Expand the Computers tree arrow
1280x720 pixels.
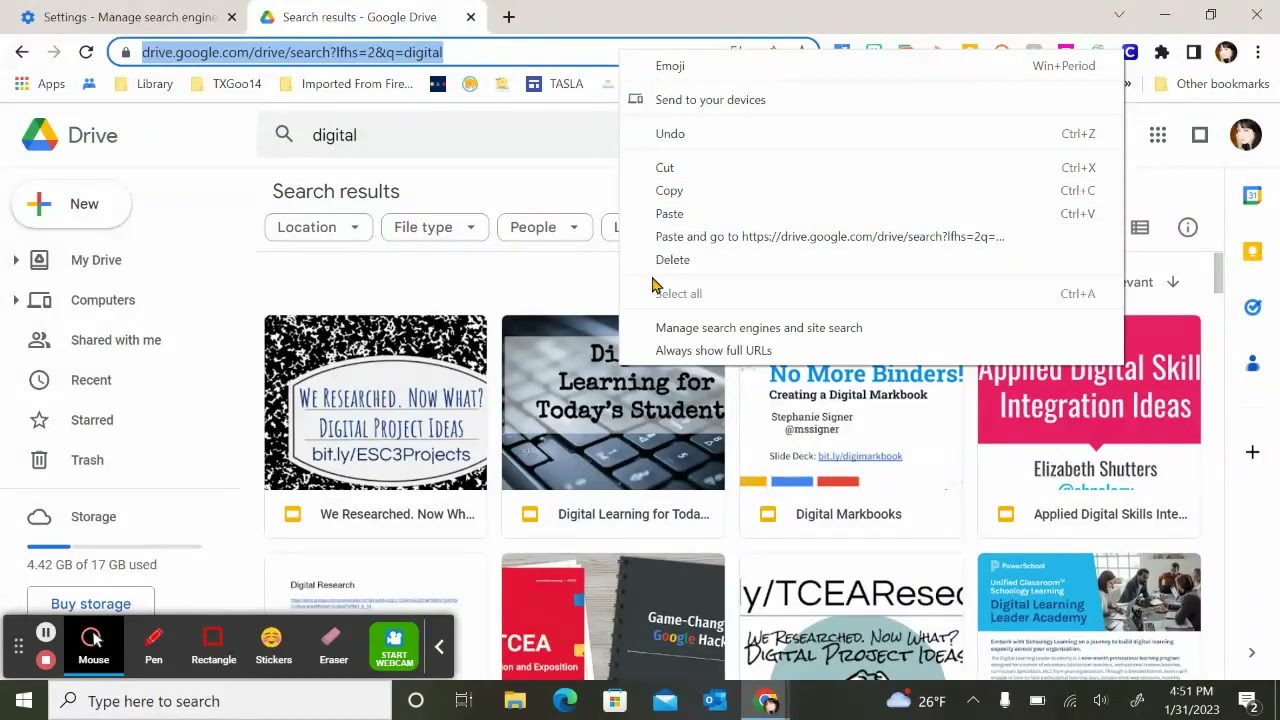(16, 300)
